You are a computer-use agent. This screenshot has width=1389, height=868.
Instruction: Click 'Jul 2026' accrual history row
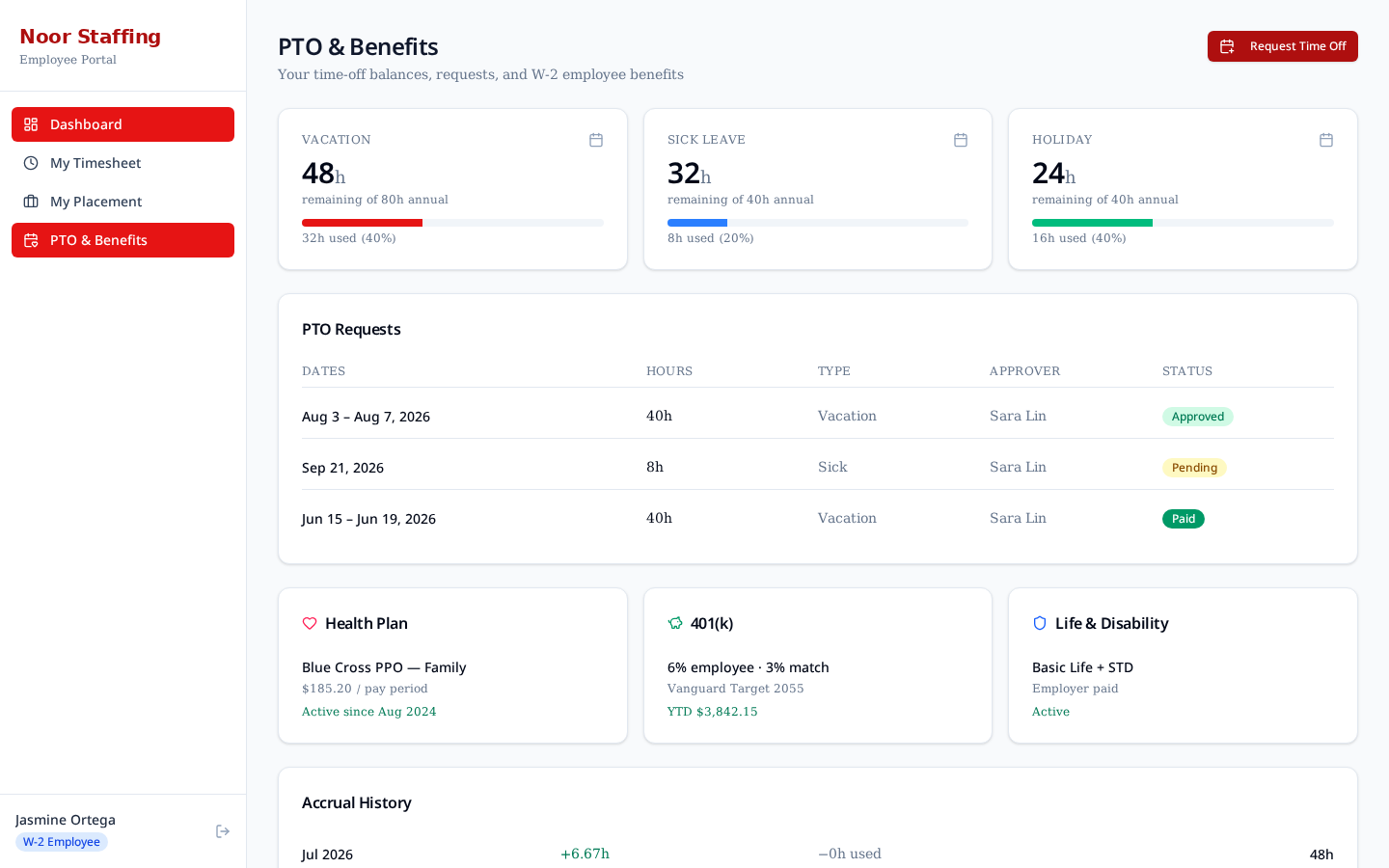point(818,854)
